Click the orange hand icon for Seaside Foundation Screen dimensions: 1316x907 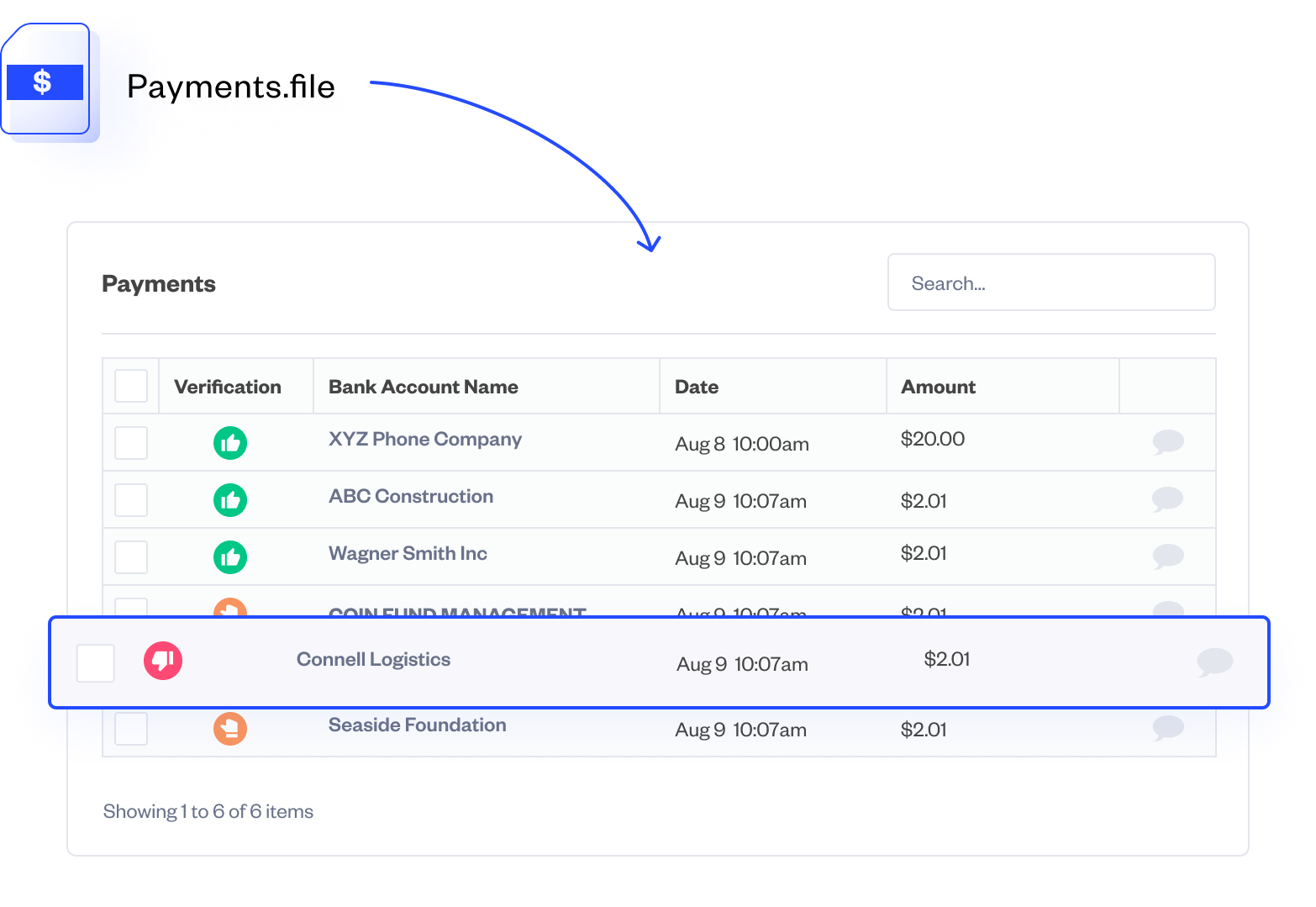(x=230, y=729)
